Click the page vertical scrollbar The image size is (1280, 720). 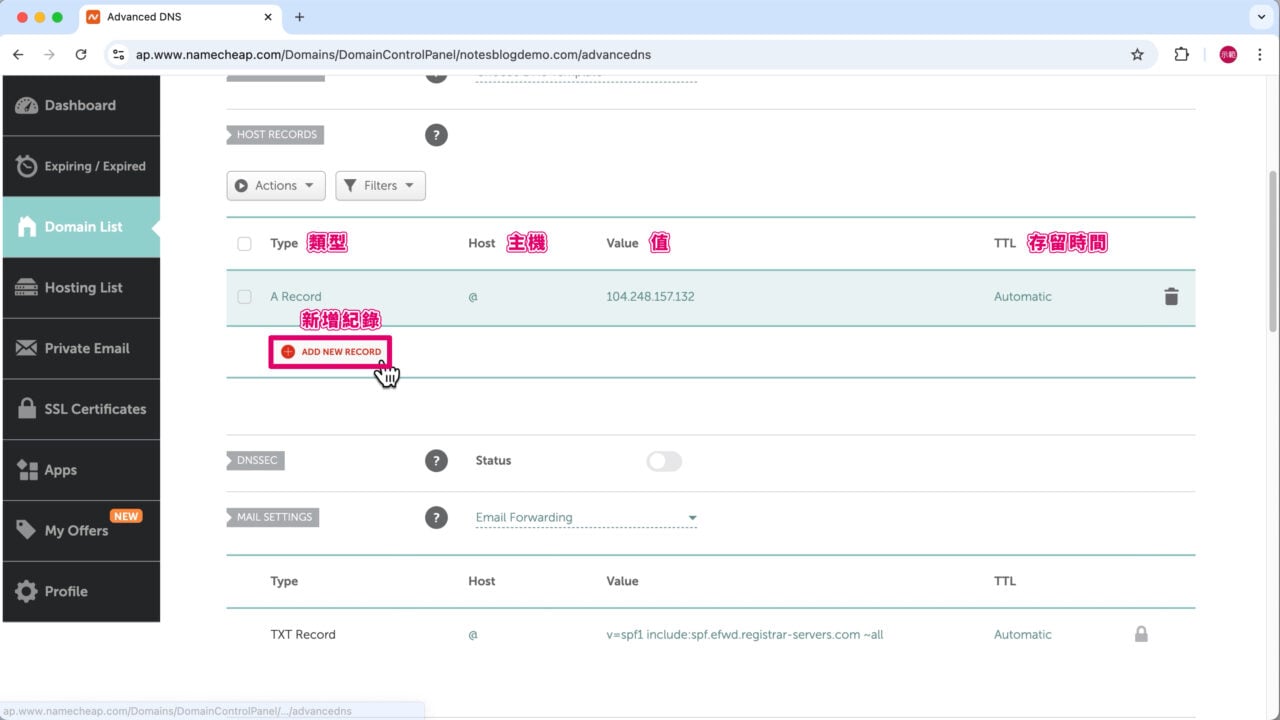1272,250
